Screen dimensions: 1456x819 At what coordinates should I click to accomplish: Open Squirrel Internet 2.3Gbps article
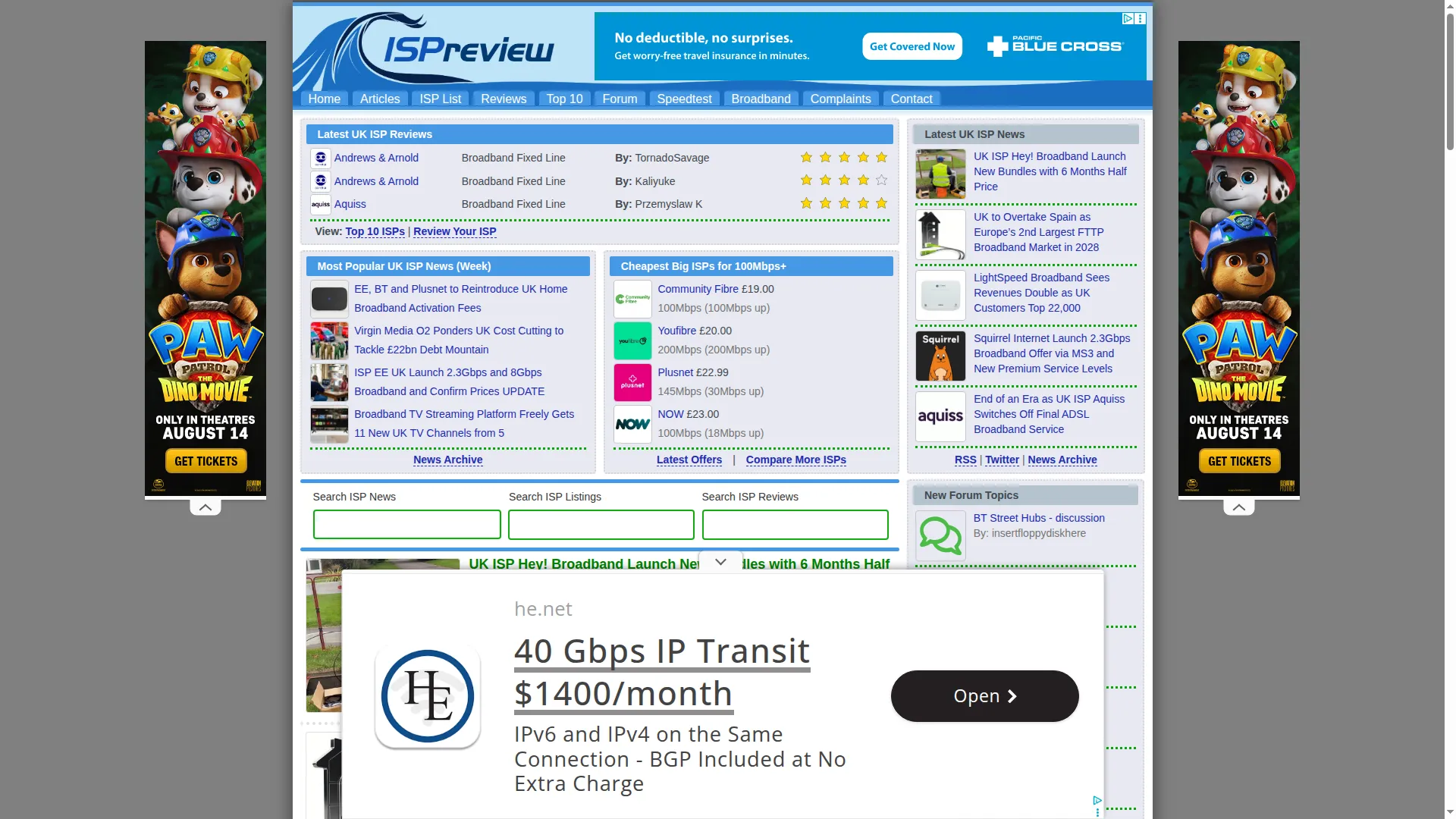coord(1052,353)
